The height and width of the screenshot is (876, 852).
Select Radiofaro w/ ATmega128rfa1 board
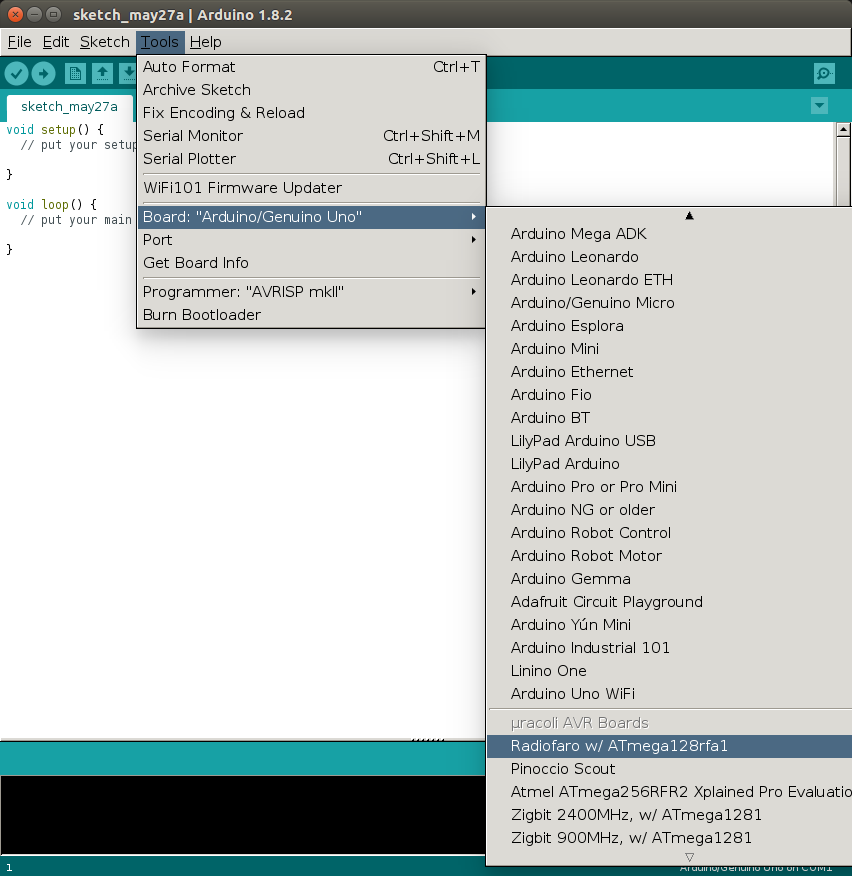point(669,746)
